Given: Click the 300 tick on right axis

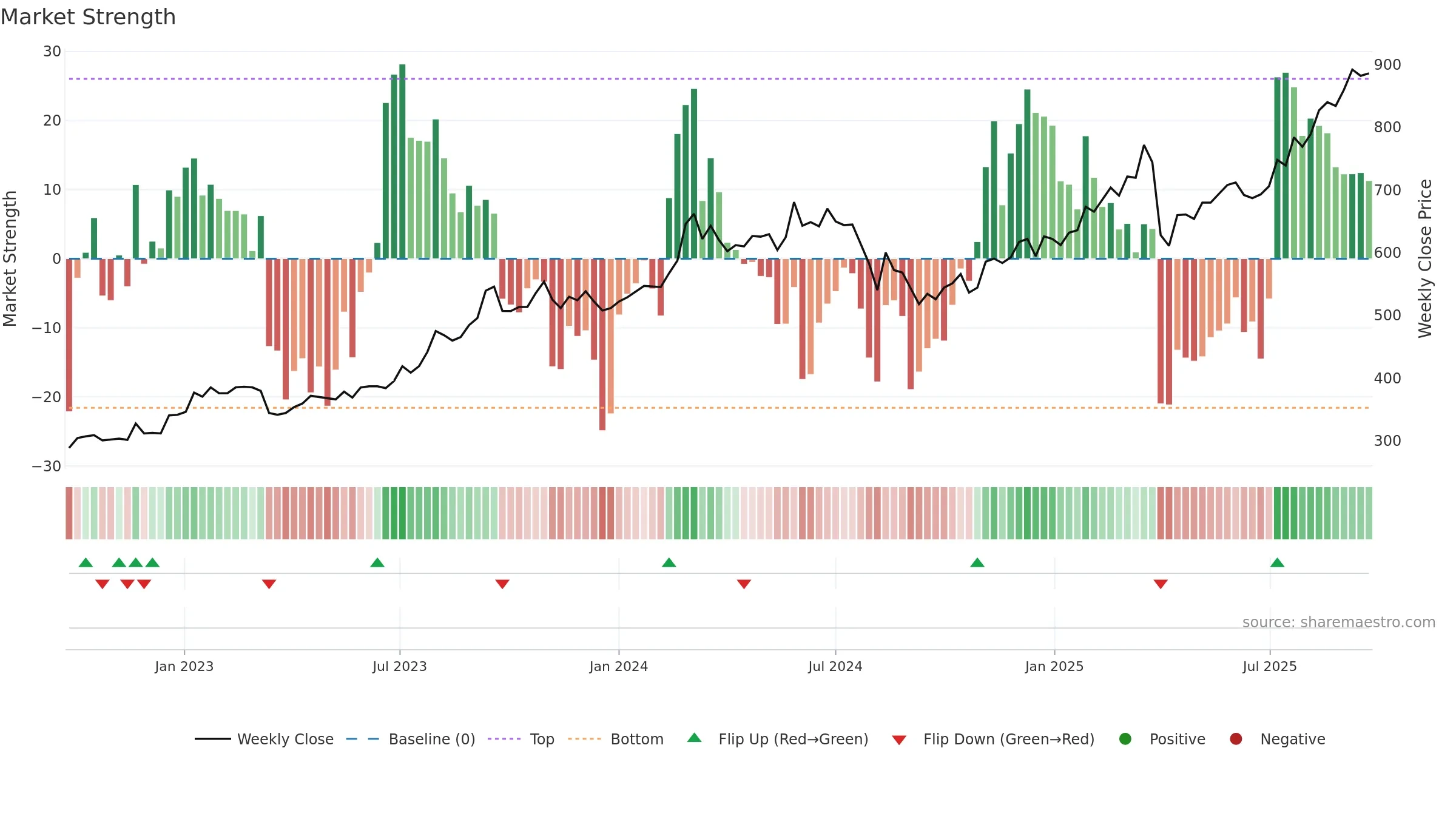Looking at the screenshot, I should [1387, 441].
